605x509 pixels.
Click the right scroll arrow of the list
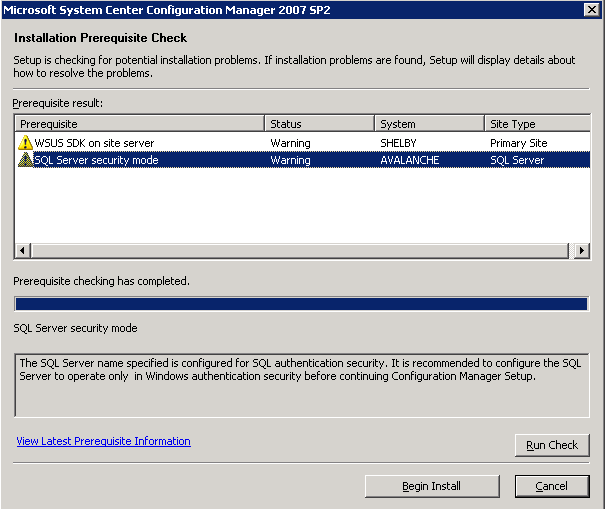click(582, 250)
